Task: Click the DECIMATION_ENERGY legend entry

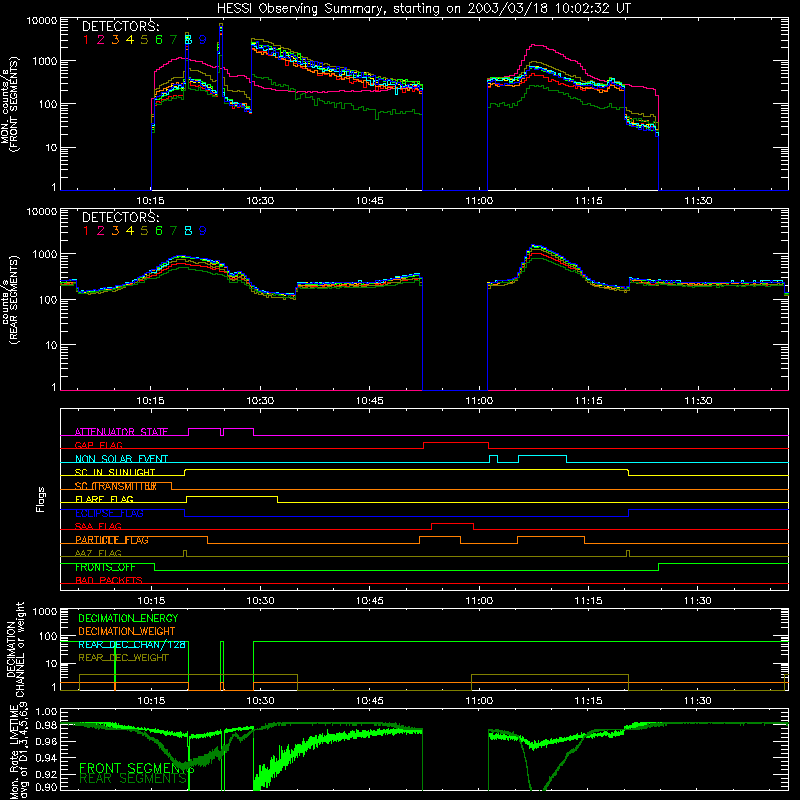Action: tap(128, 618)
